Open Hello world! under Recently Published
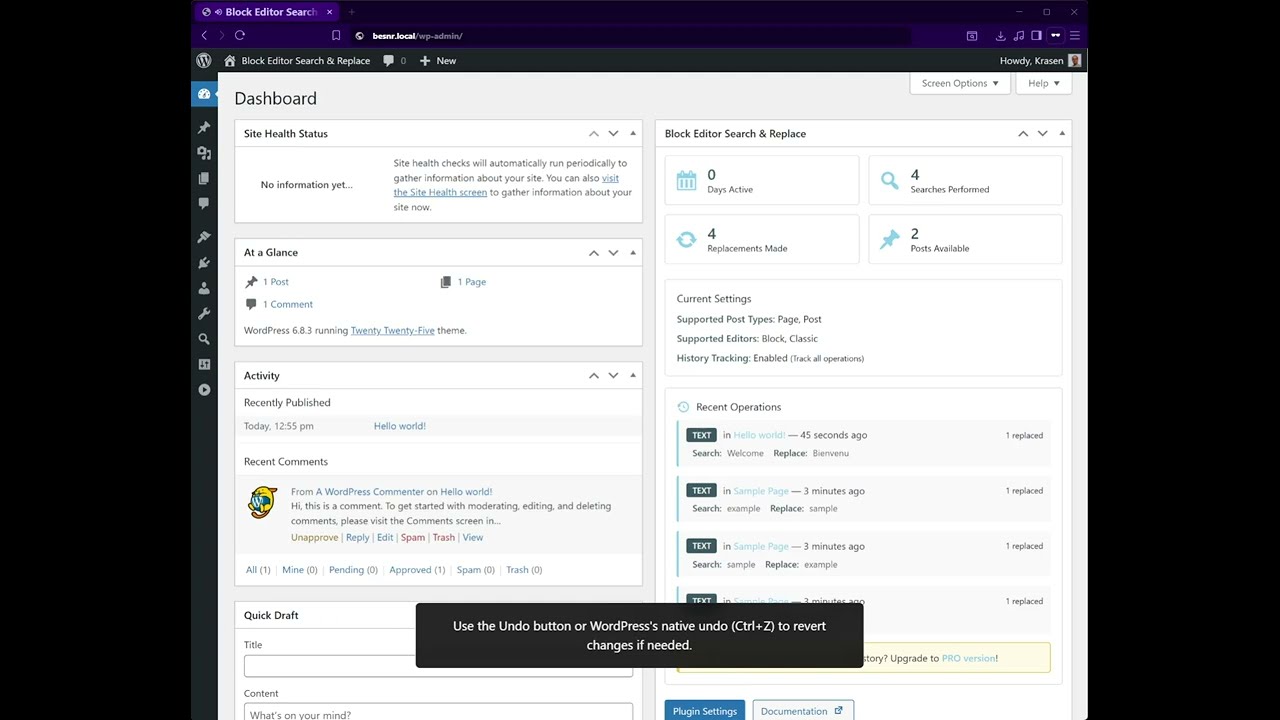Viewport: 1280px width, 720px height. pos(400,426)
